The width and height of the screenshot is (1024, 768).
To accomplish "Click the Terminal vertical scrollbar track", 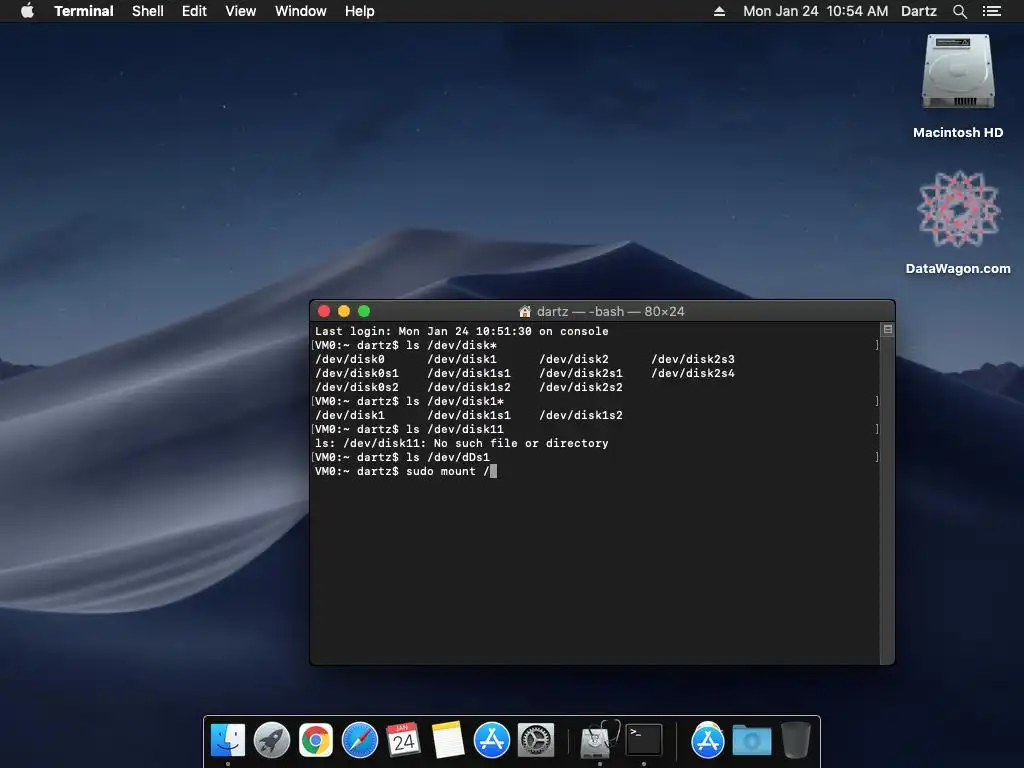I will [x=887, y=500].
